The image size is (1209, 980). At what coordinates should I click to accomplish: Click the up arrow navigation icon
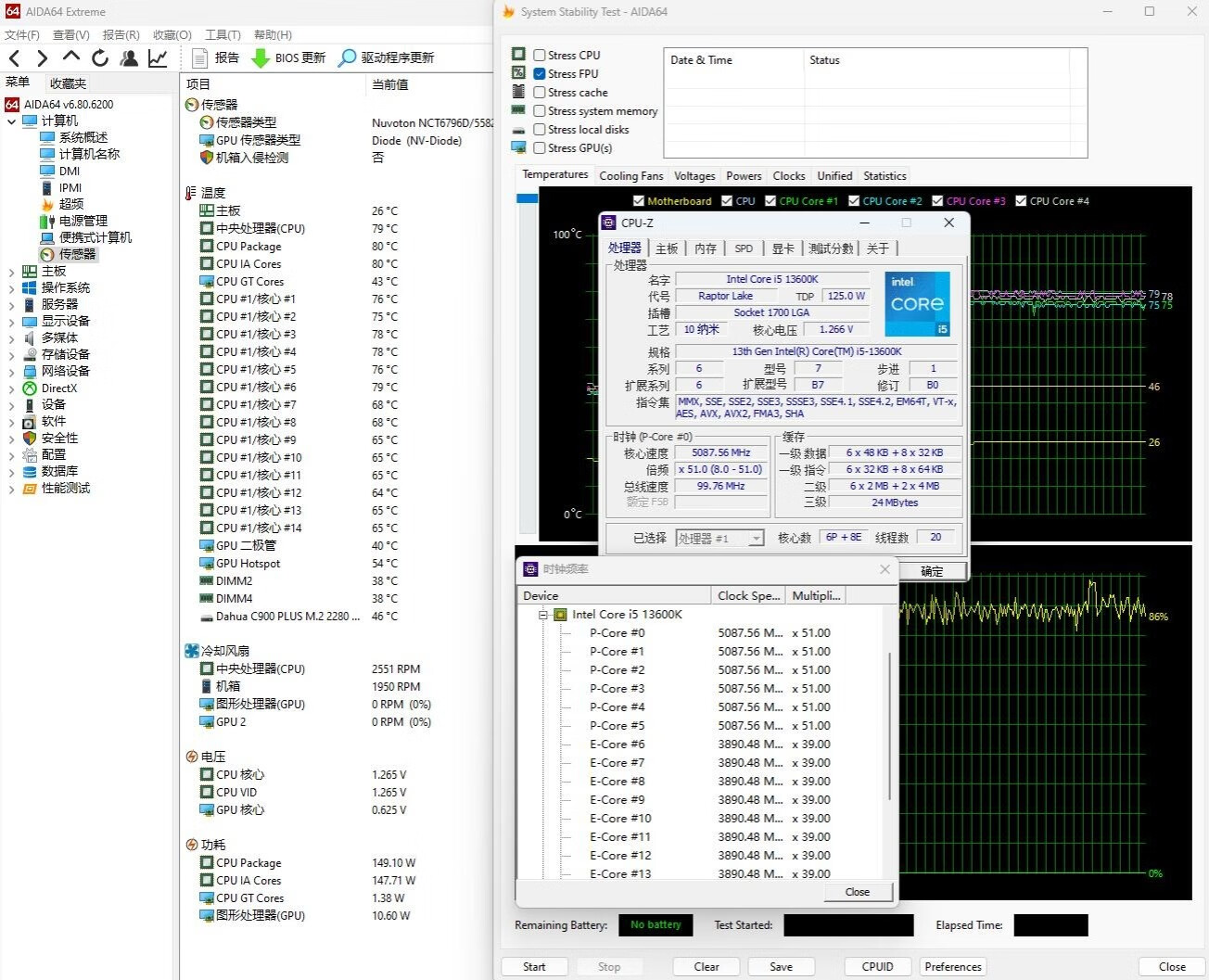(71, 58)
